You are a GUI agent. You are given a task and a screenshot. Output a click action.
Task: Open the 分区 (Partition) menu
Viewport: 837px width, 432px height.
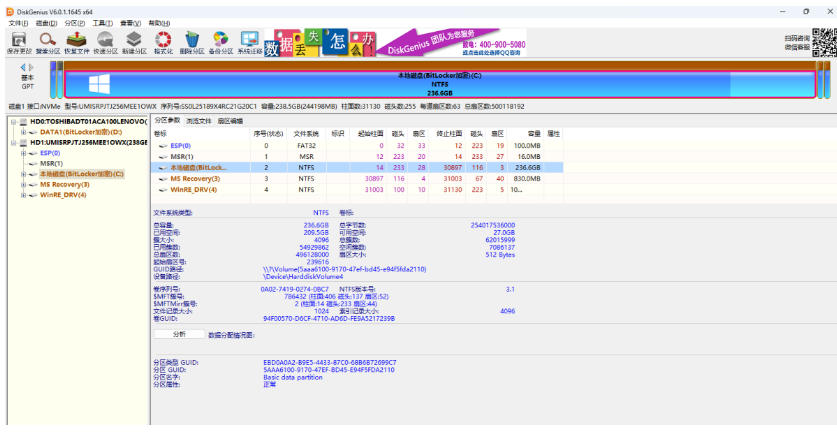(x=74, y=22)
